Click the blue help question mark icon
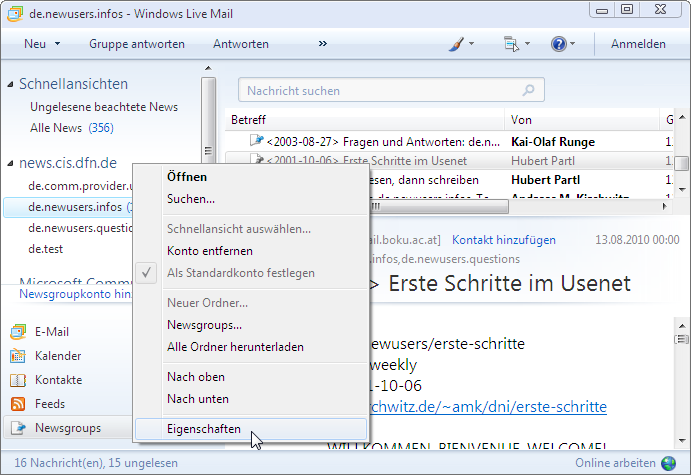Viewport: 691px width, 475px height. tap(558, 44)
